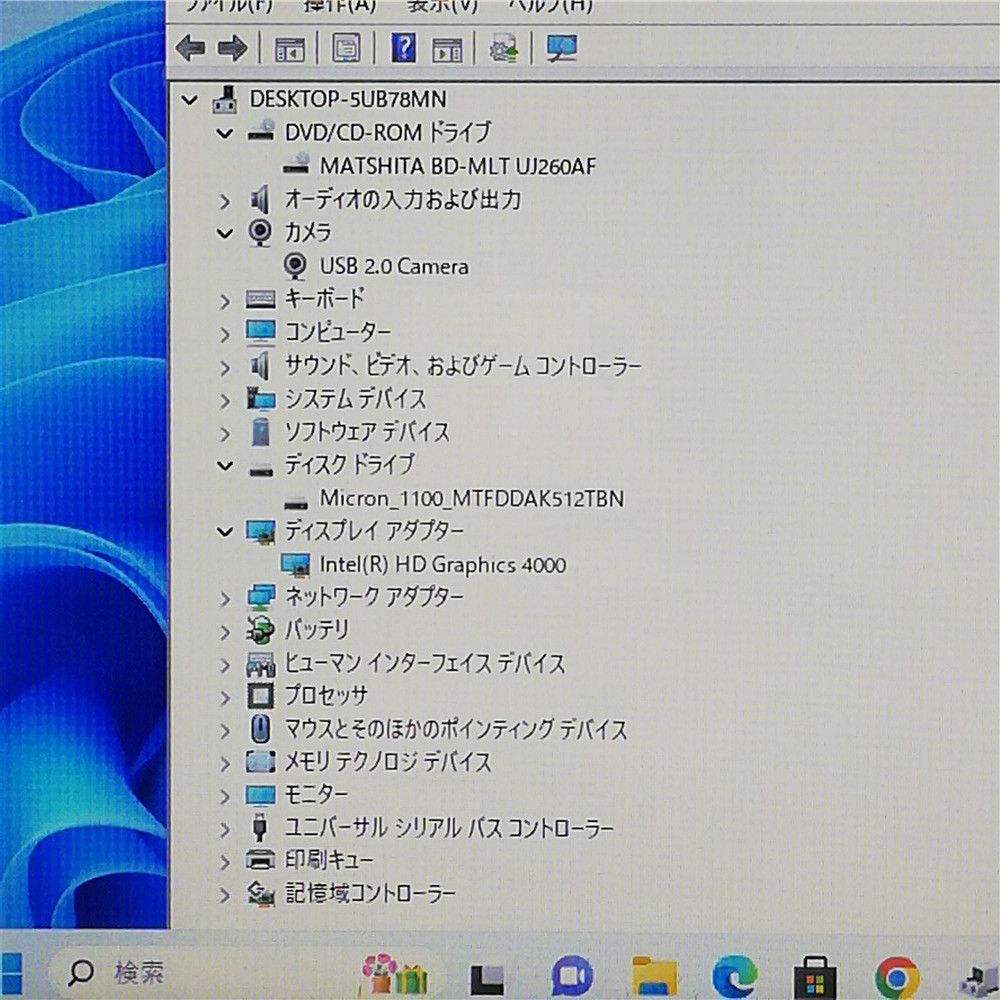Select モニター category label
Screen dimensions: 1000x1000
click(316, 795)
